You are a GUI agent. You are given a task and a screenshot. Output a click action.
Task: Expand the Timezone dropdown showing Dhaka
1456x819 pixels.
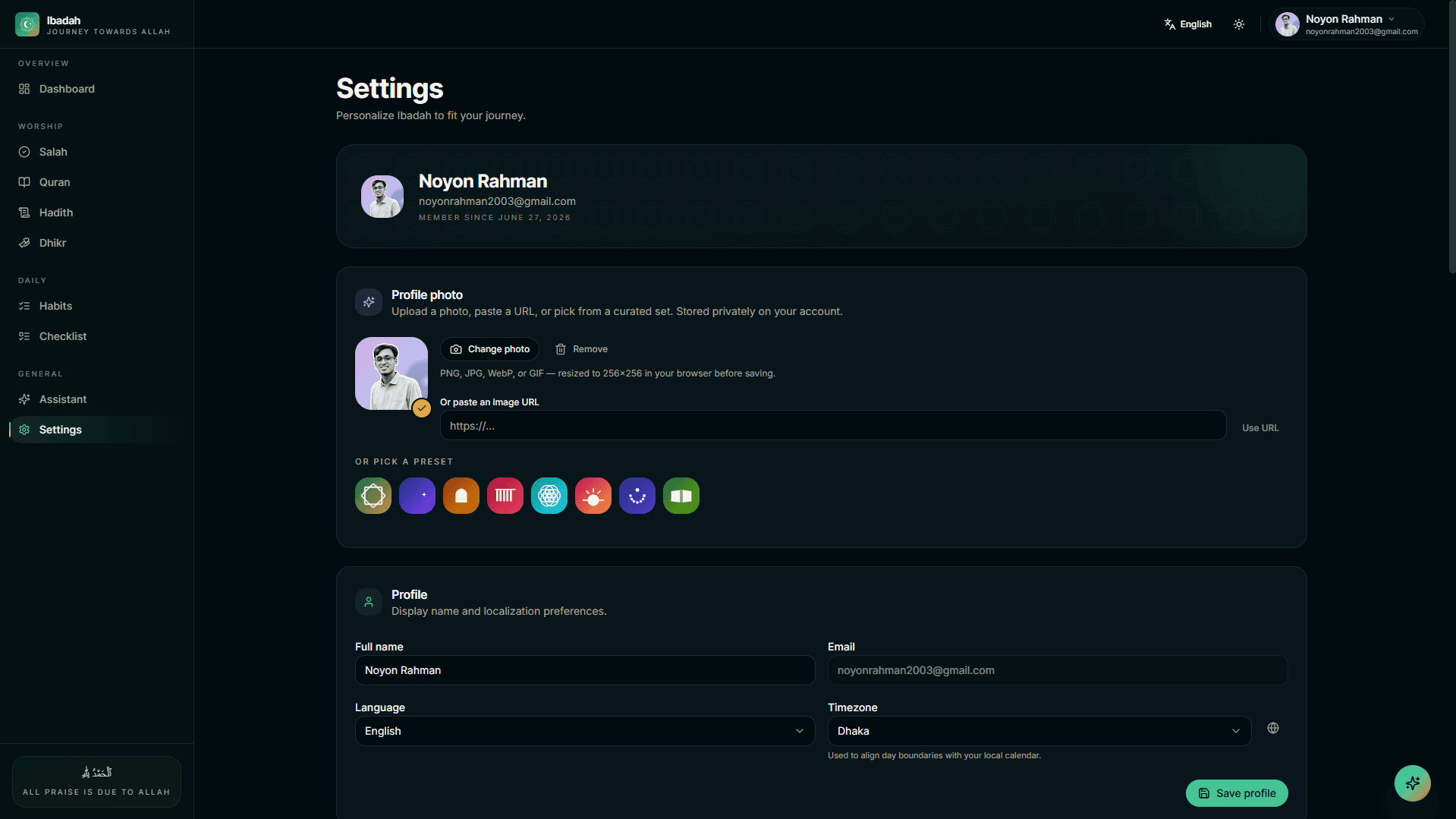1039,731
